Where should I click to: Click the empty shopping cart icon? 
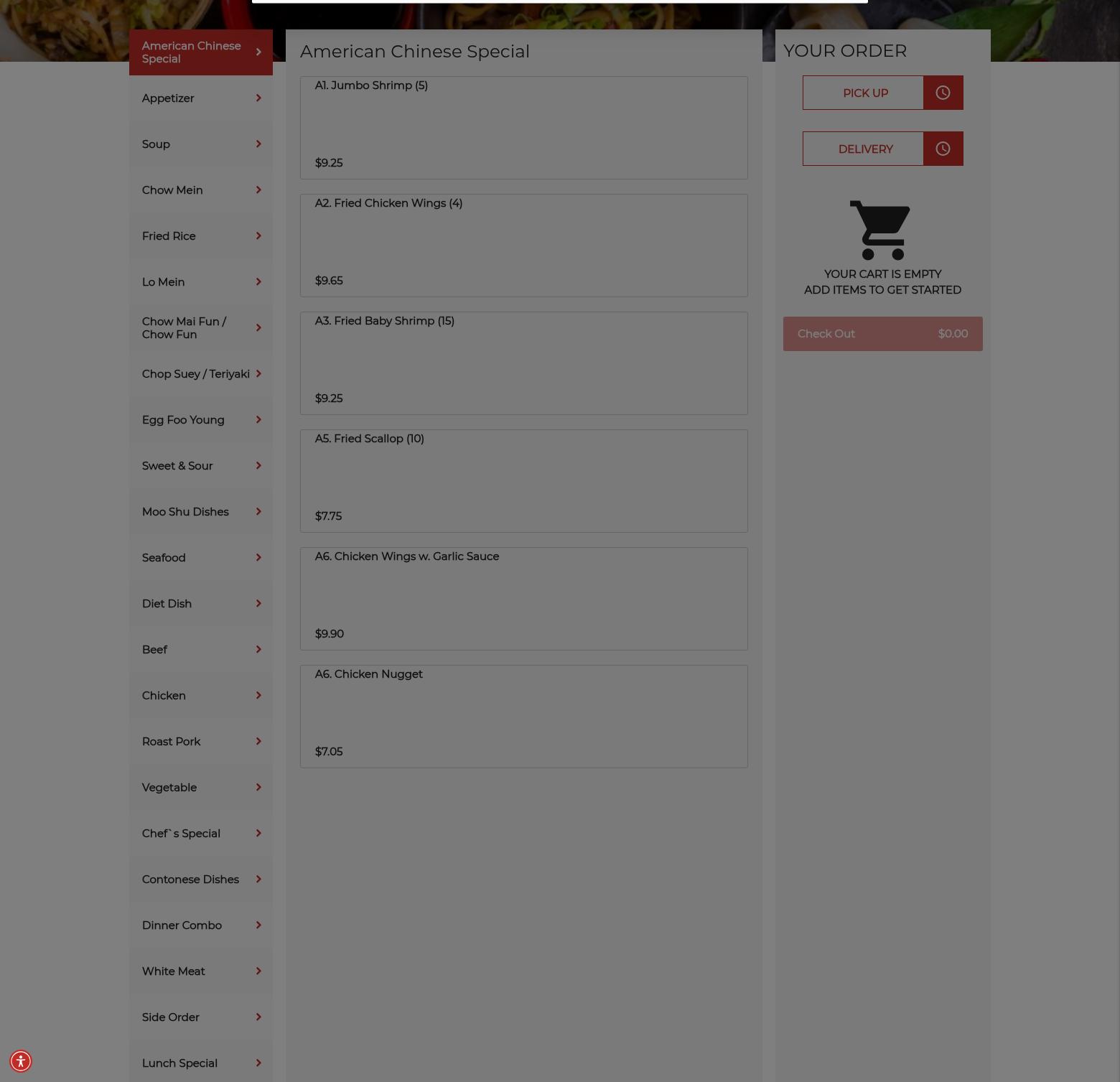click(880, 230)
